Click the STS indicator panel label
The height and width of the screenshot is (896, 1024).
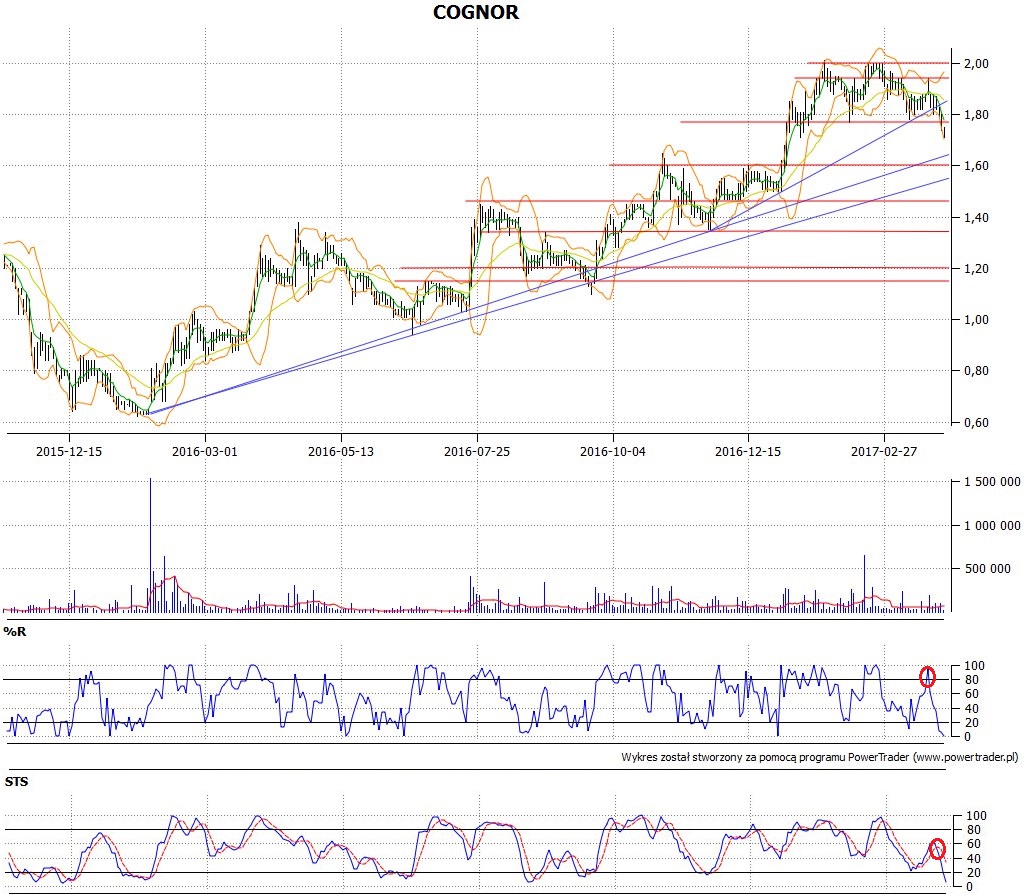pos(16,782)
